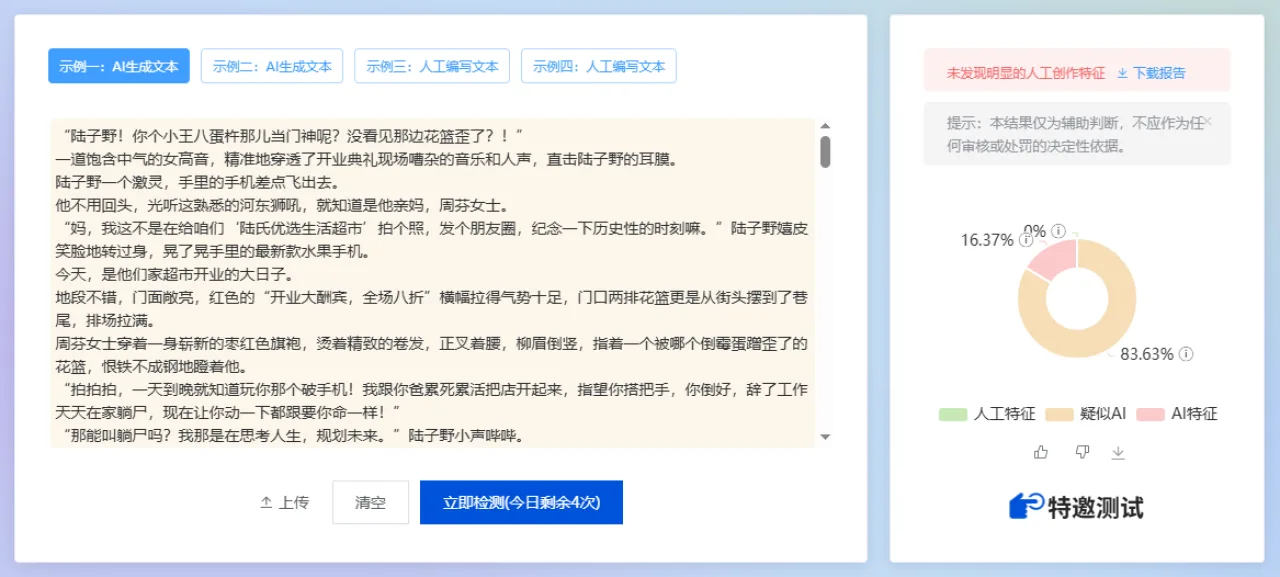Click the red text 未发现明显的人工创作特征
This screenshot has width=1280, height=577.
tap(1026, 73)
